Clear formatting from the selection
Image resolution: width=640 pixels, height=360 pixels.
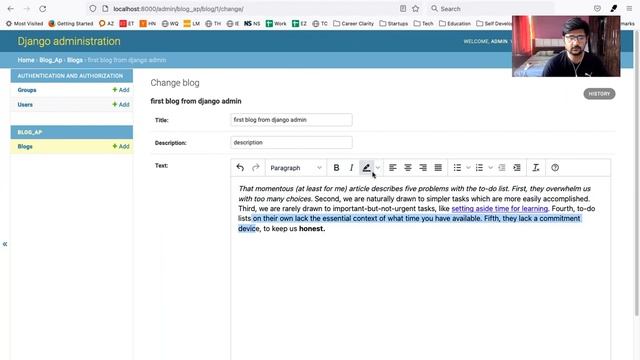click(536, 168)
